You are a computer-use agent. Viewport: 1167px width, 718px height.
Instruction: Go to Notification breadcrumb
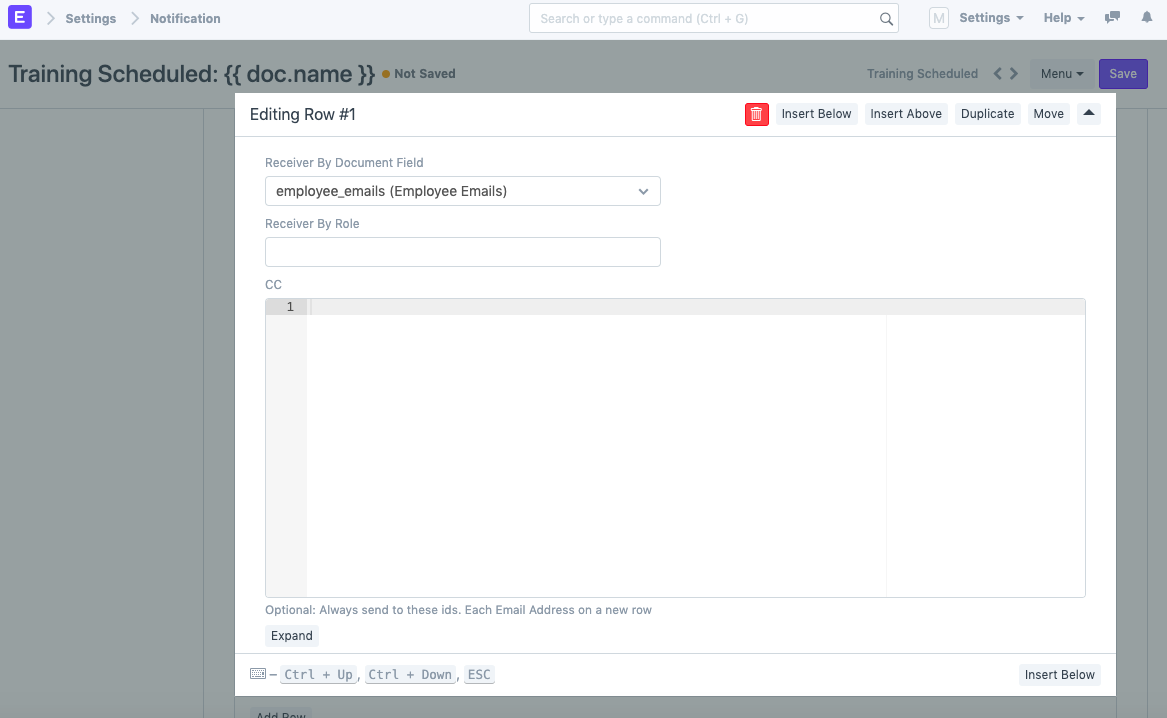coord(185,19)
